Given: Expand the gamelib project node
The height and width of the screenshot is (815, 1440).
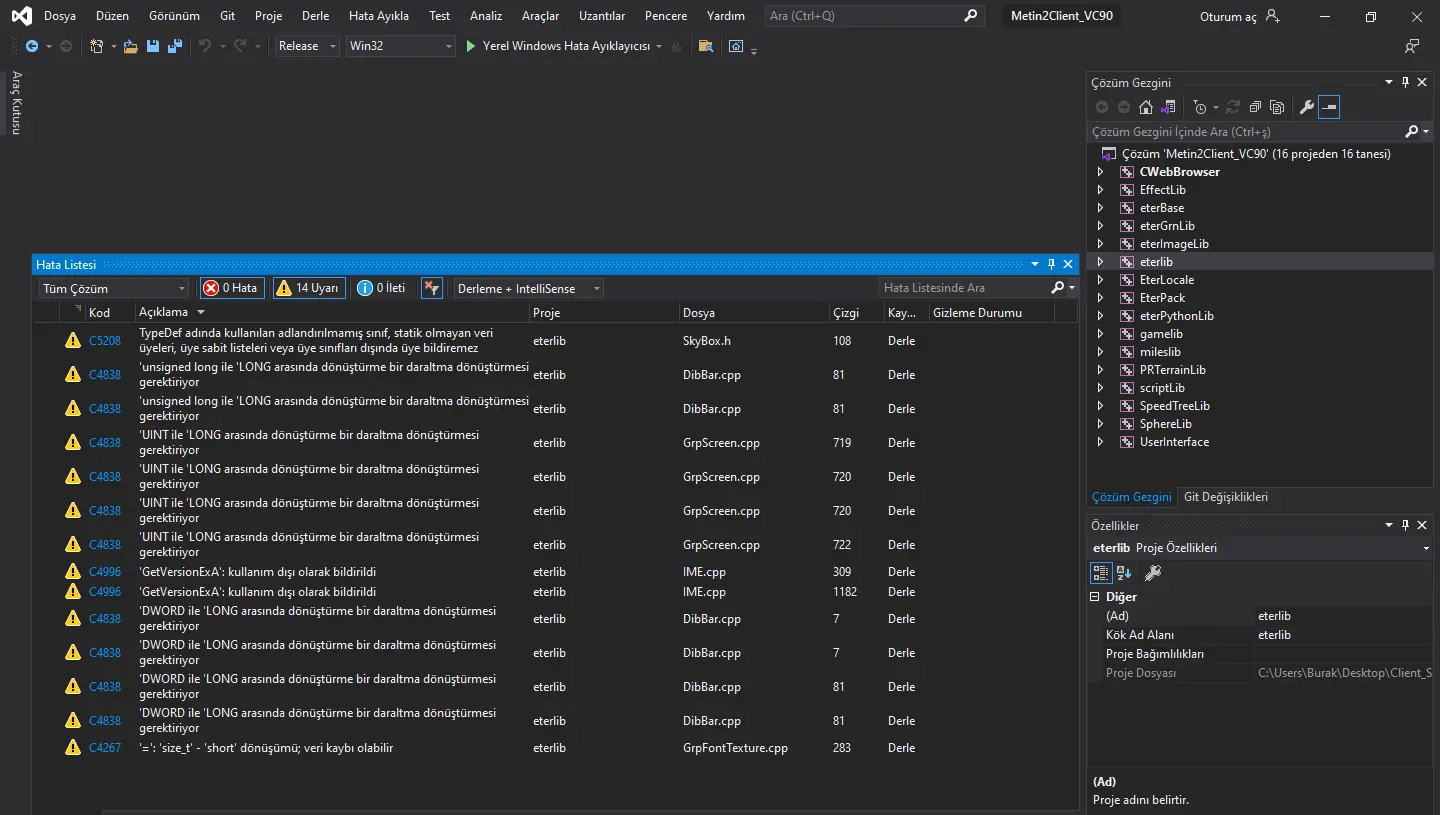Looking at the screenshot, I should click(1101, 334).
